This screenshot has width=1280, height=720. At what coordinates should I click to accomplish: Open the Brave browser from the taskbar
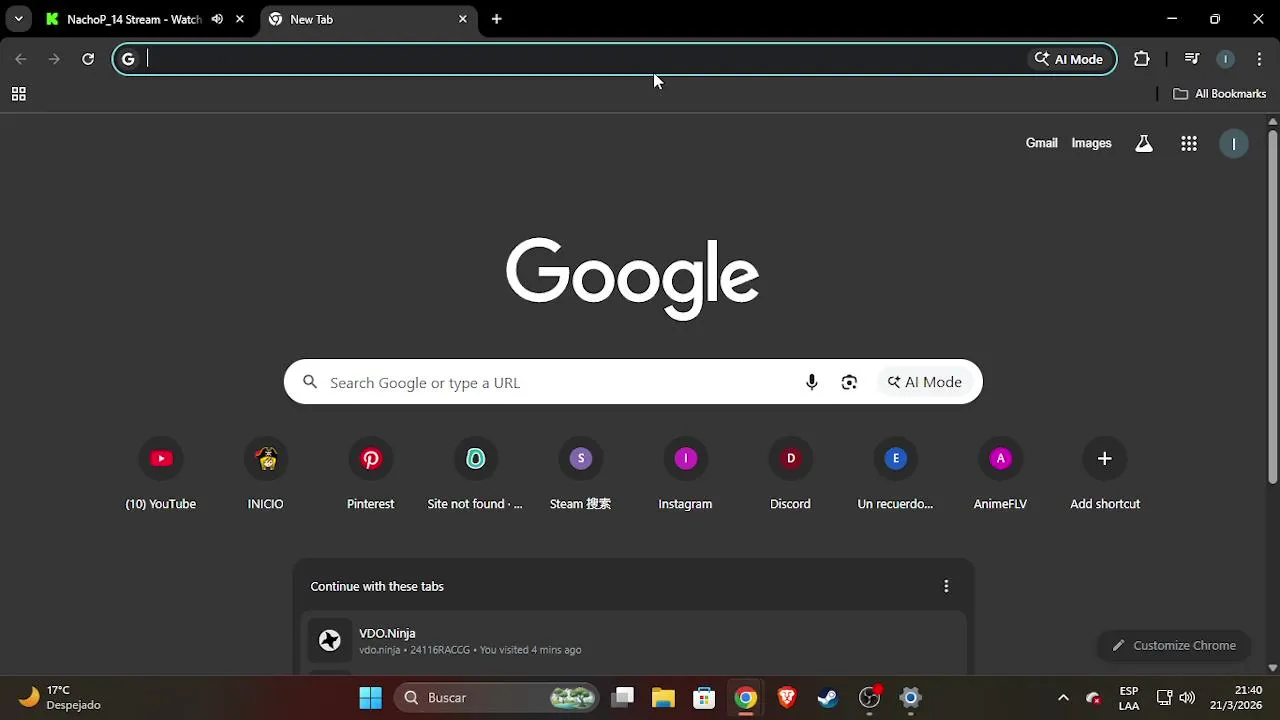[787, 698]
